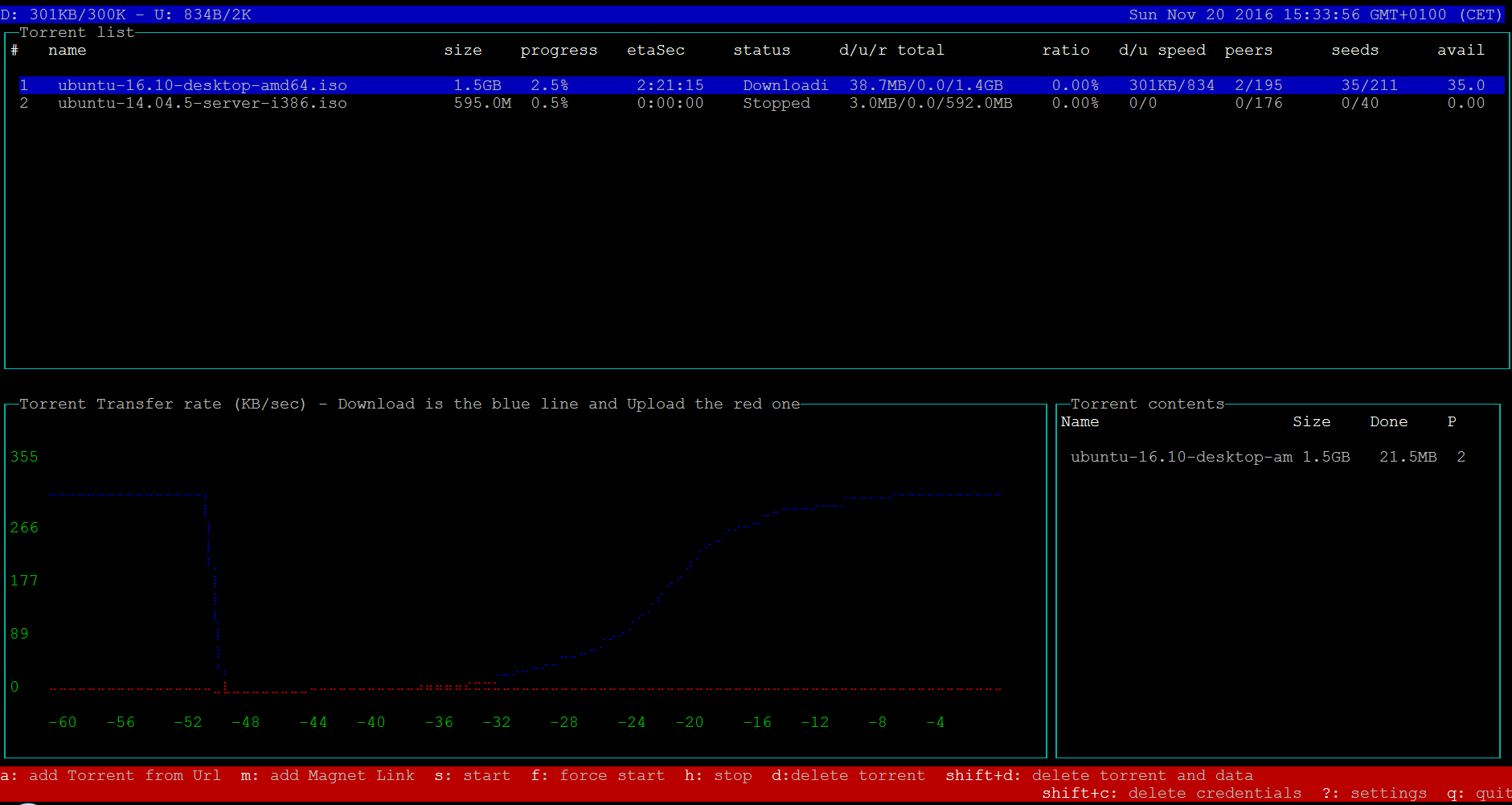Image resolution: width=1512 pixels, height=805 pixels.
Task: Click the 'Name' header in Torrent contents
Action: click(1080, 421)
